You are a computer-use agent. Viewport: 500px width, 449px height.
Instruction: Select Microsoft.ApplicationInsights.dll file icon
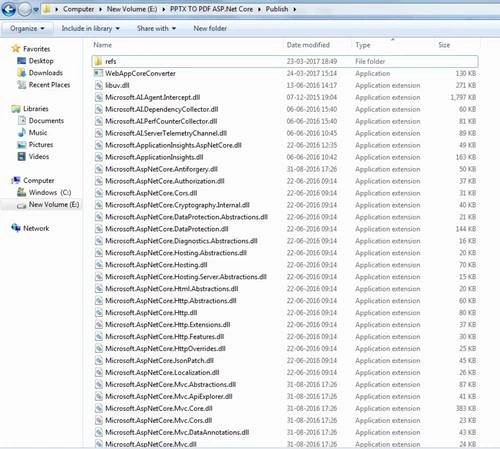point(98,157)
